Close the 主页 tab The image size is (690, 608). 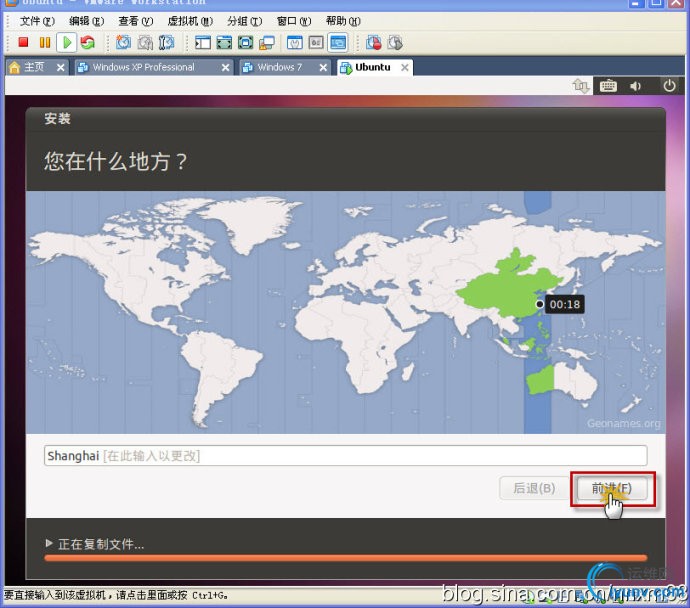click(x=61, y=68)
